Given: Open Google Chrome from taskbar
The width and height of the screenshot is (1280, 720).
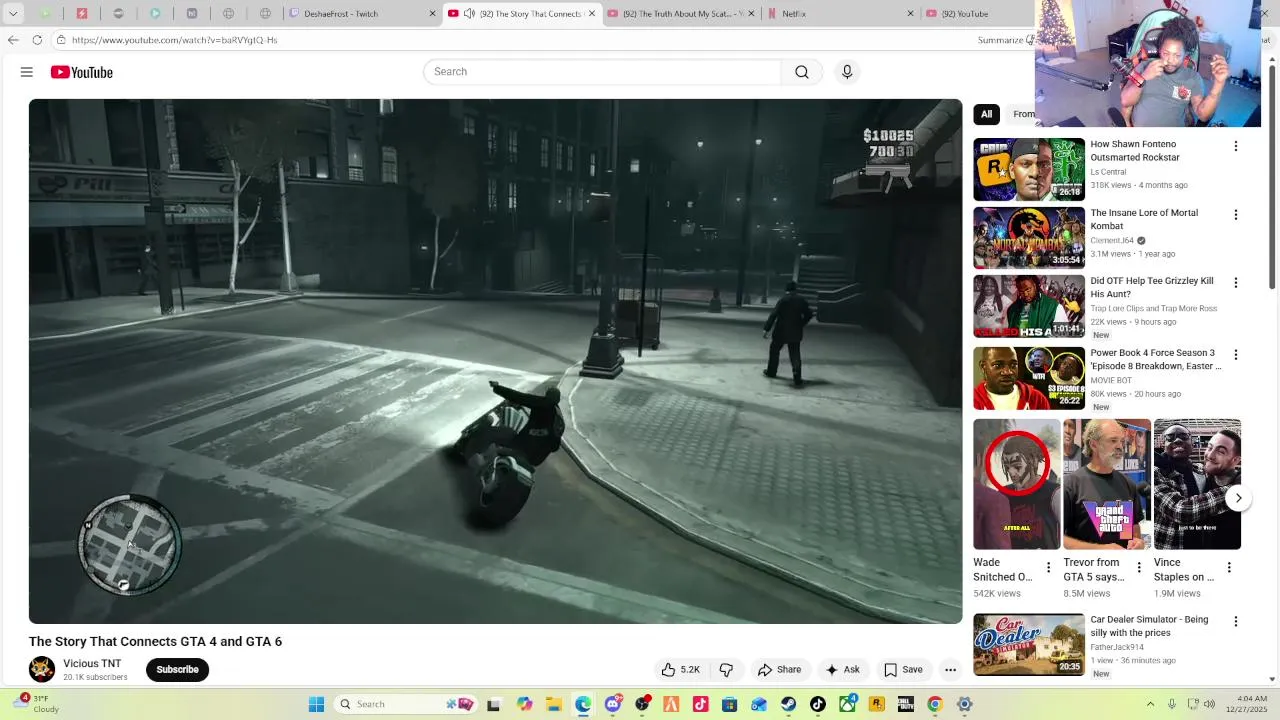Looking at the screenshot, I should [935, 704].
